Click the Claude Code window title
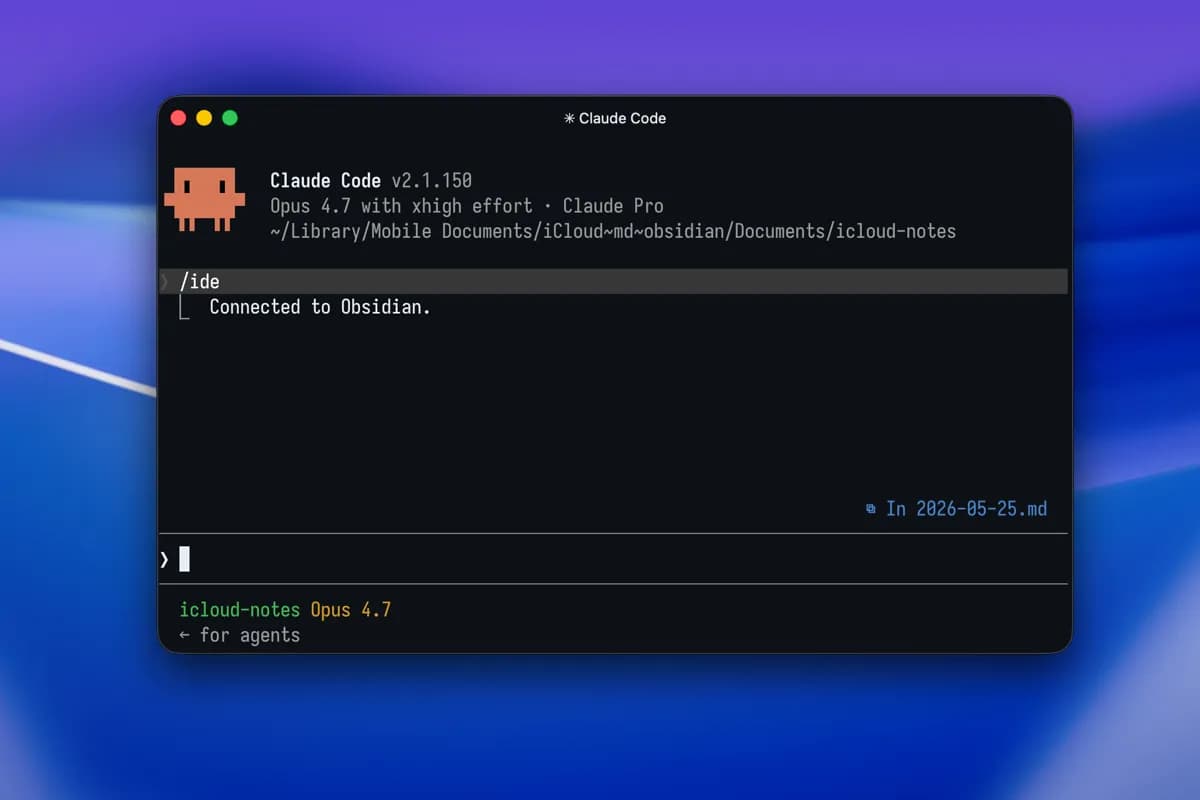This screenshot has height=800, width=1200. [622, 118]
